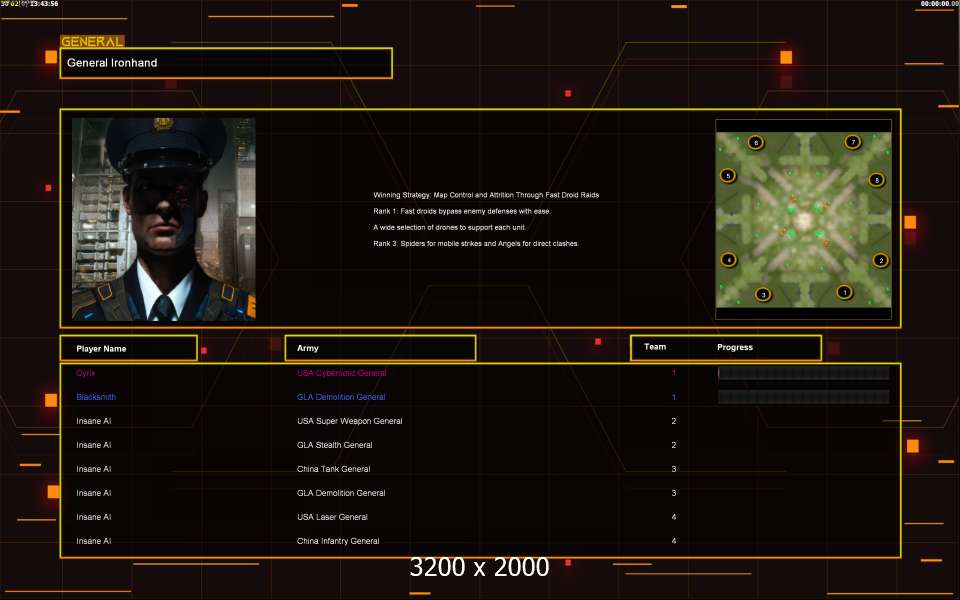Image resolution: width=960 pixels, height=600 pixels.
Task: Click the Team column header
Action: (x=655, y=347)
